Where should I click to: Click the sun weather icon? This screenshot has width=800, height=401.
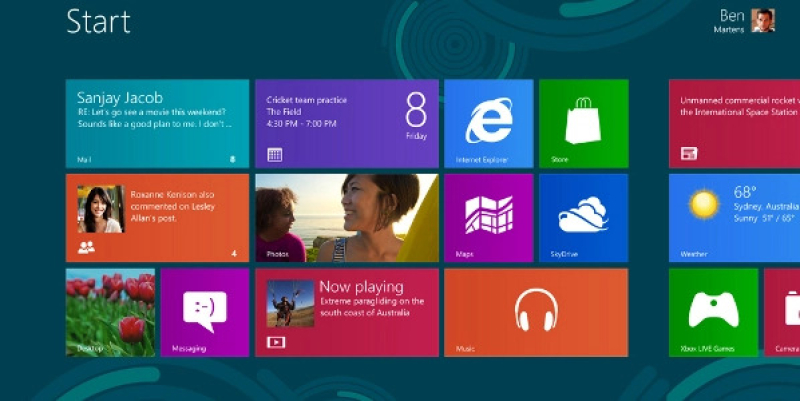704,204
